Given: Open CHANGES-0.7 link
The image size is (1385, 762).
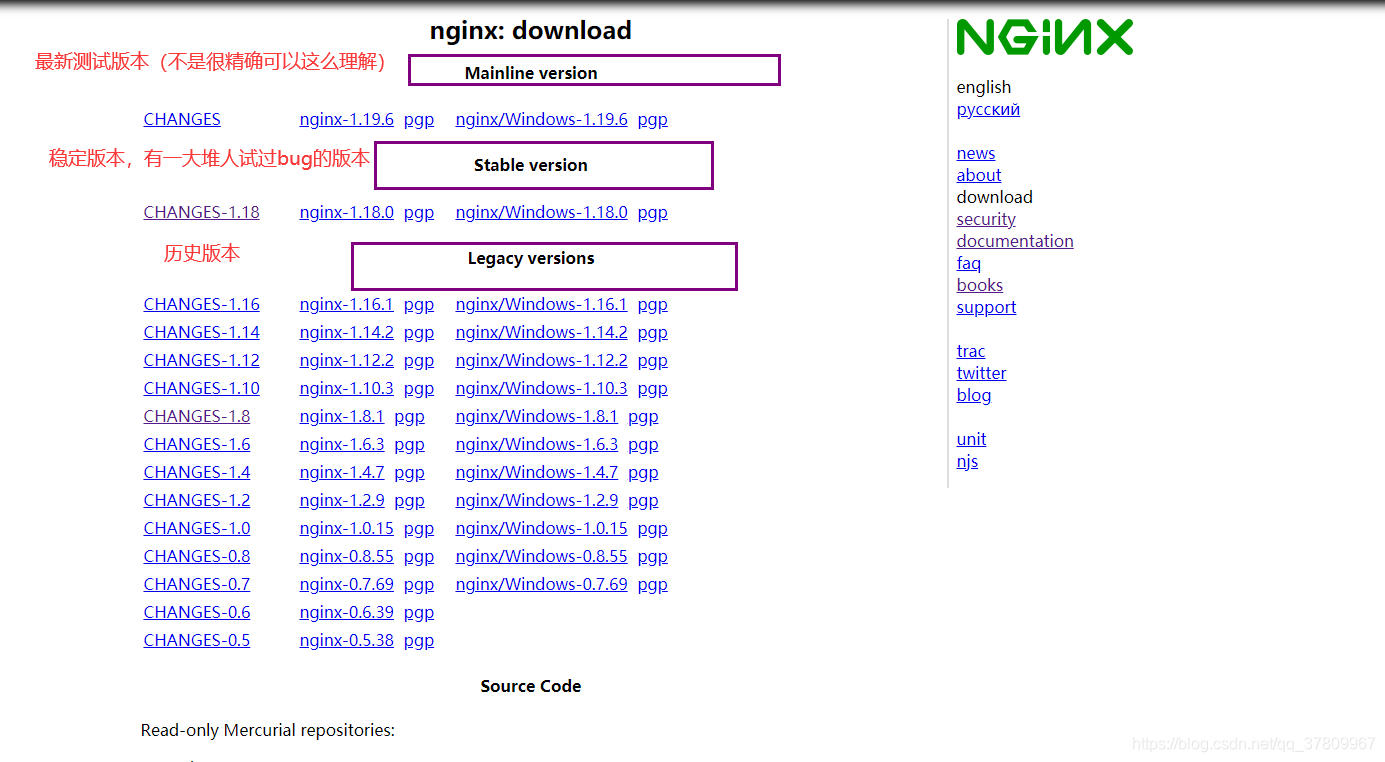Looking at the screenshot, I should [x=196, y=584].
